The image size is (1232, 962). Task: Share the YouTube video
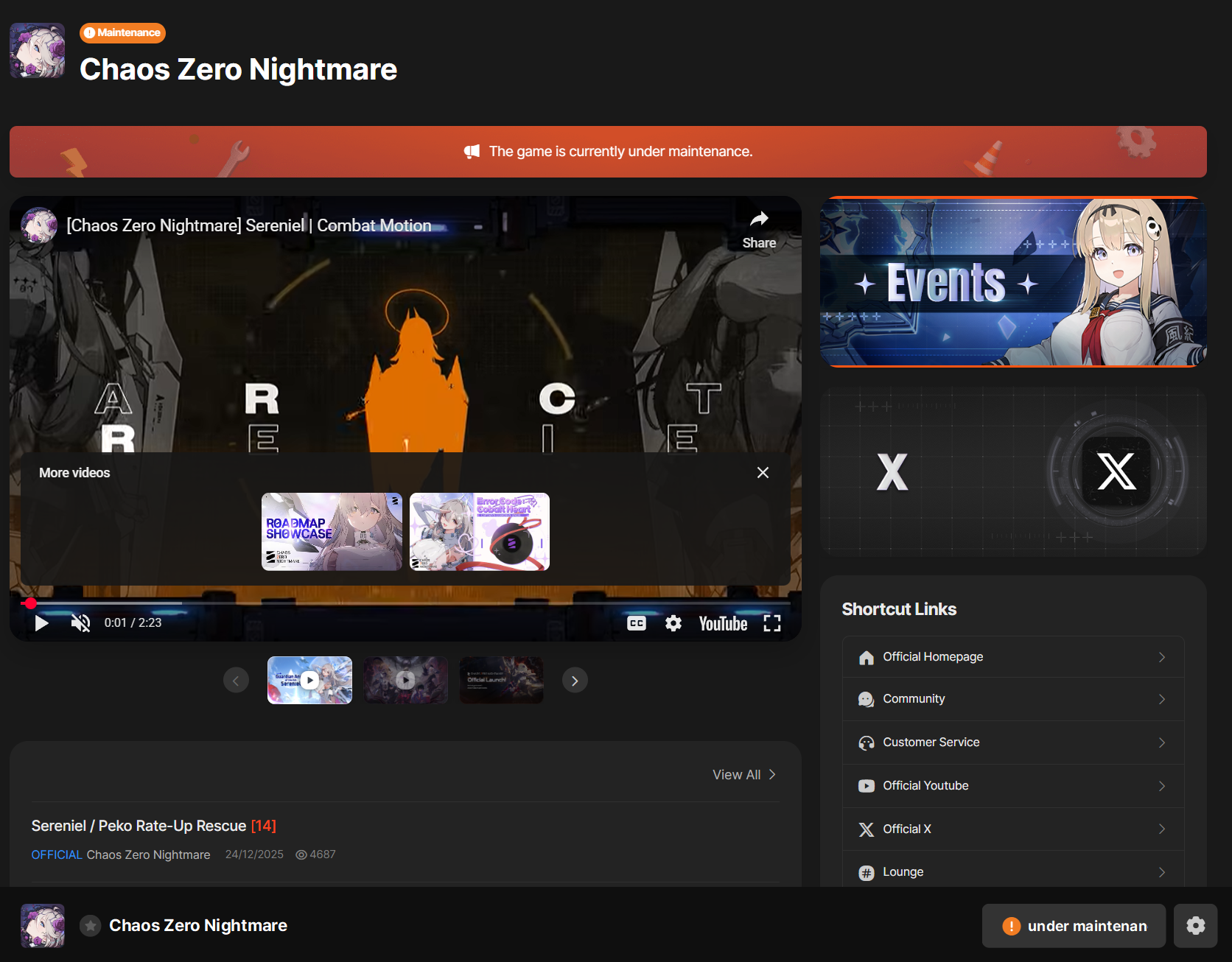759,229
